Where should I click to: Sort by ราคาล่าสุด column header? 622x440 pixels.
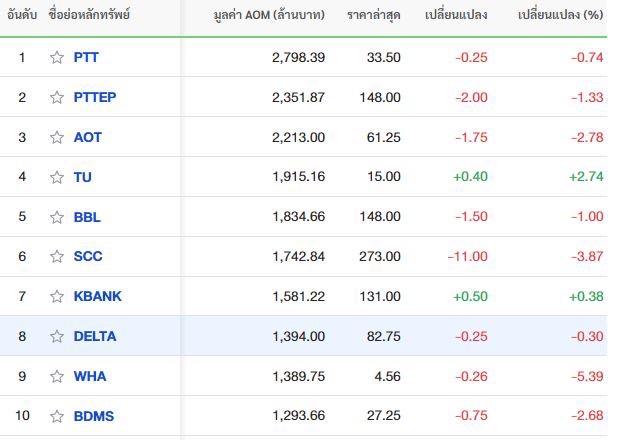click(374, 15)
